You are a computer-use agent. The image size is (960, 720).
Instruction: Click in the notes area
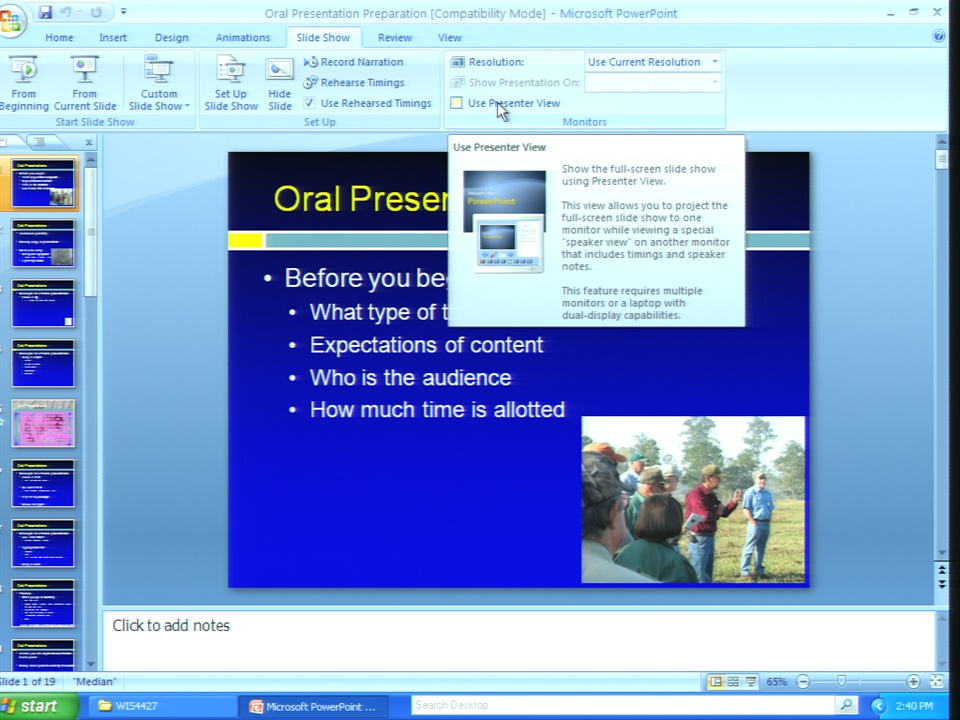pos(519,640)
